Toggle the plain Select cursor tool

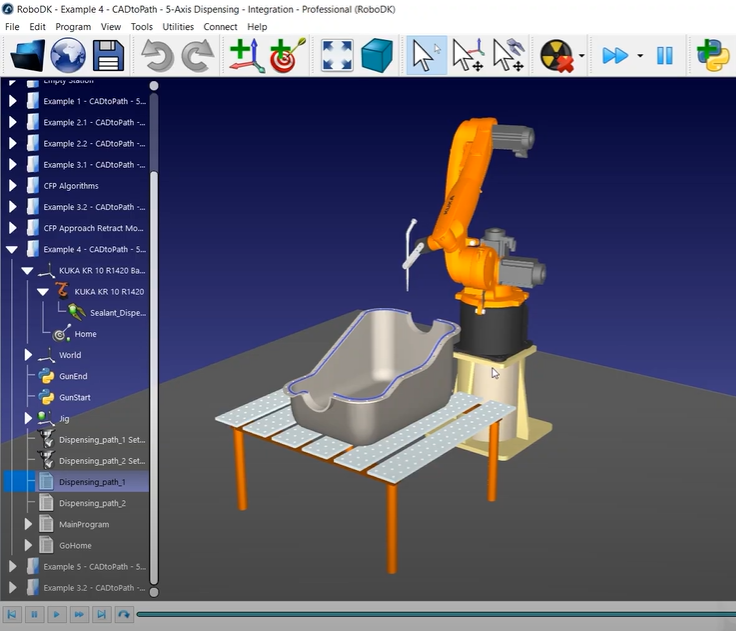[426, 56]
